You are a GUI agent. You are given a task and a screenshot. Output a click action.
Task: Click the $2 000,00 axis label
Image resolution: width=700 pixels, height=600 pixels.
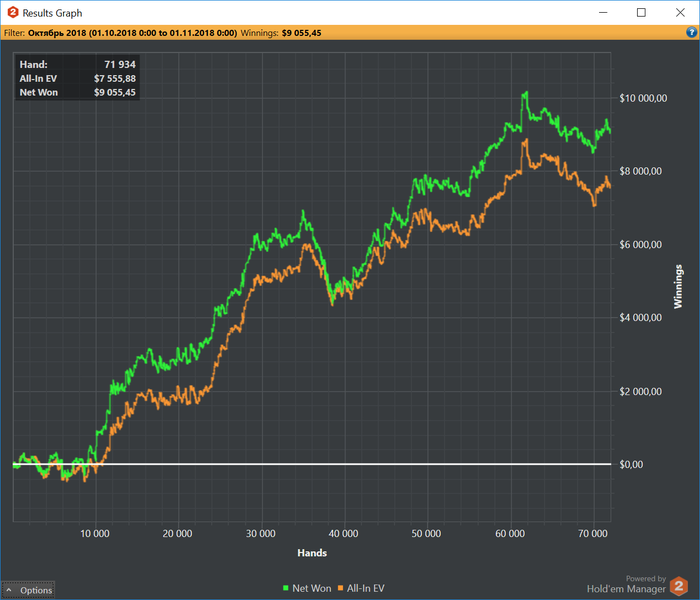[x=641, y=392]
